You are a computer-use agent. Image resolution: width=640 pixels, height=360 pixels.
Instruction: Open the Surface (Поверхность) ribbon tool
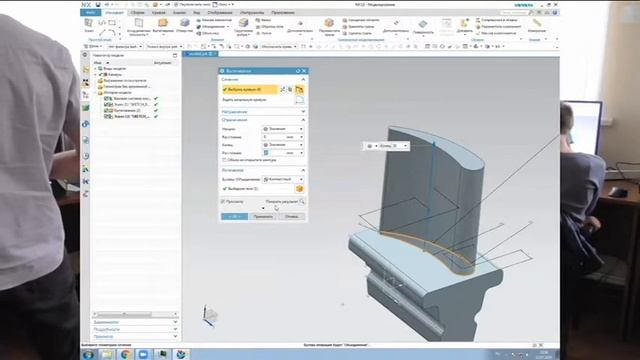point(423,27)
